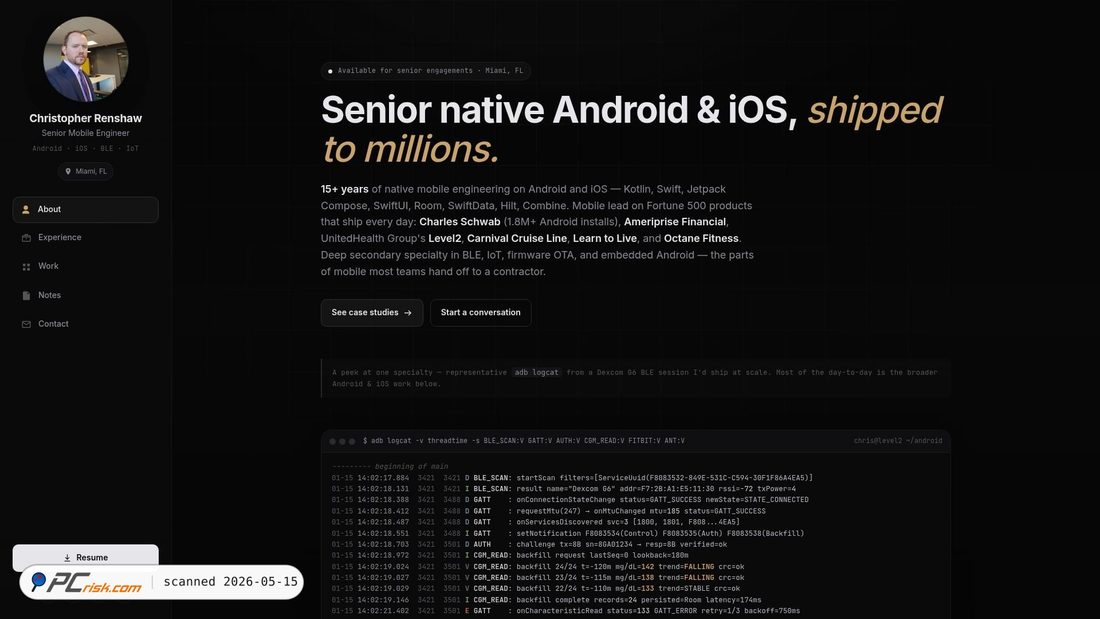
Task: Click the arrow in See case studies
Action: tap(408, 313)
